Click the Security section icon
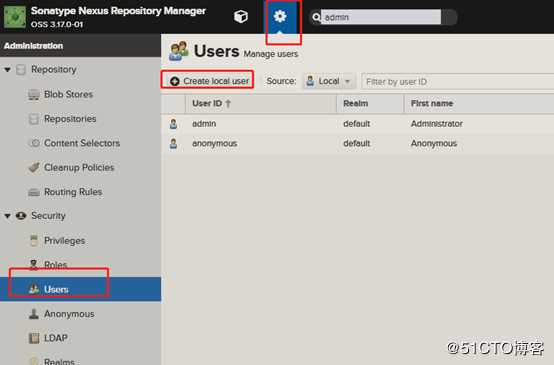Image resolution: width=554 pixels, height=365 pixels. pos(21,216)
